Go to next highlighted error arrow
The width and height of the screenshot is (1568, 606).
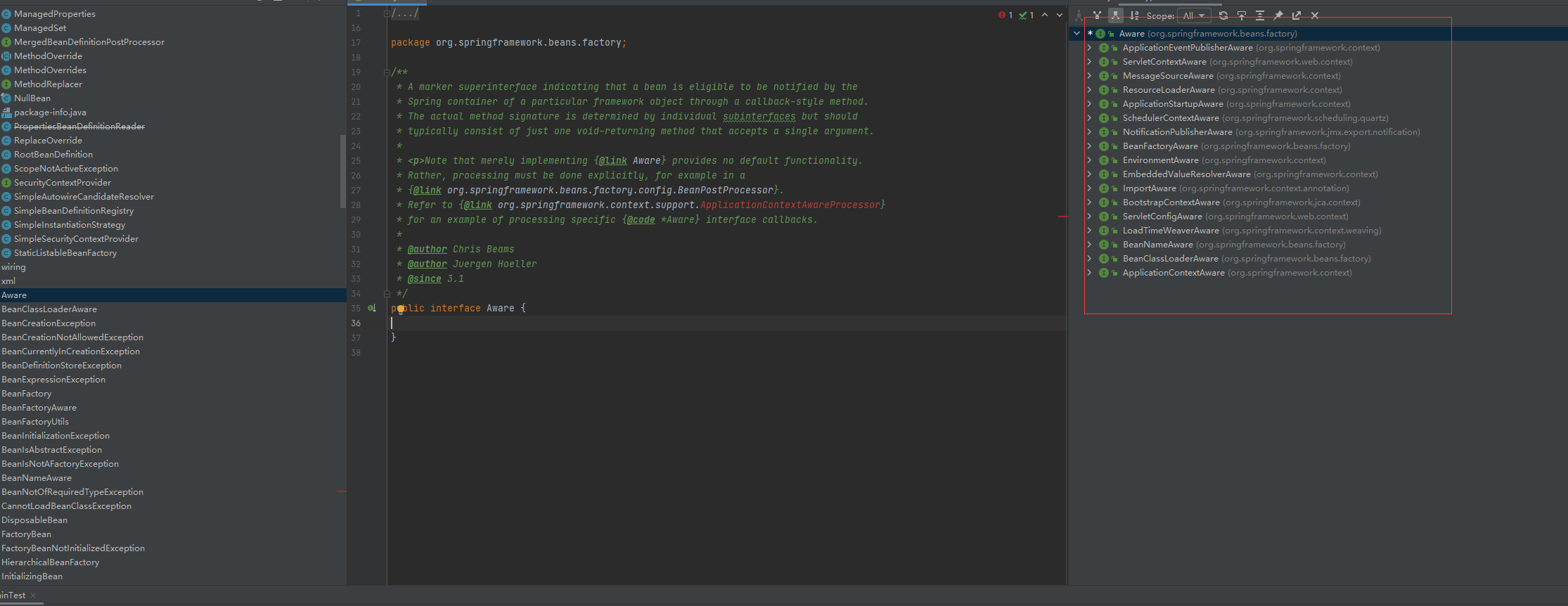pyautogui.click(x=1060, y=15)
